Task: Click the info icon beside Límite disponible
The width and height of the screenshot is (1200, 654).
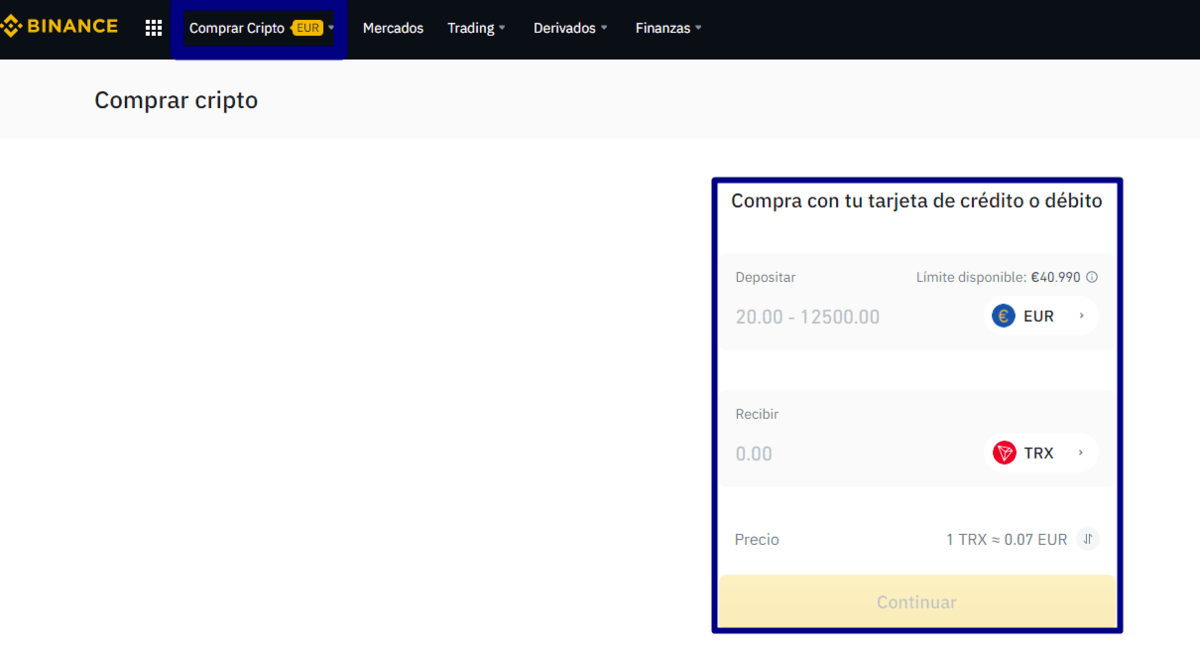Action: tap(1092, 277)
